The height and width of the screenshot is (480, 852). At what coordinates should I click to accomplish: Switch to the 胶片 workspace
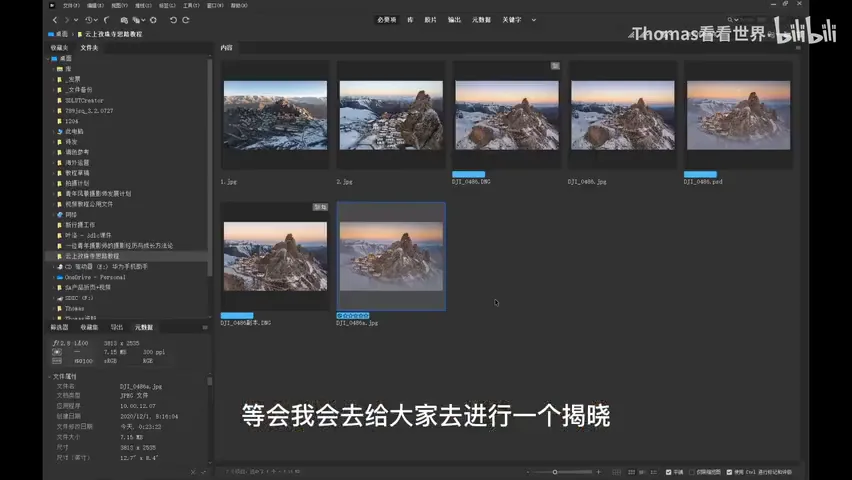coord(430,20)
